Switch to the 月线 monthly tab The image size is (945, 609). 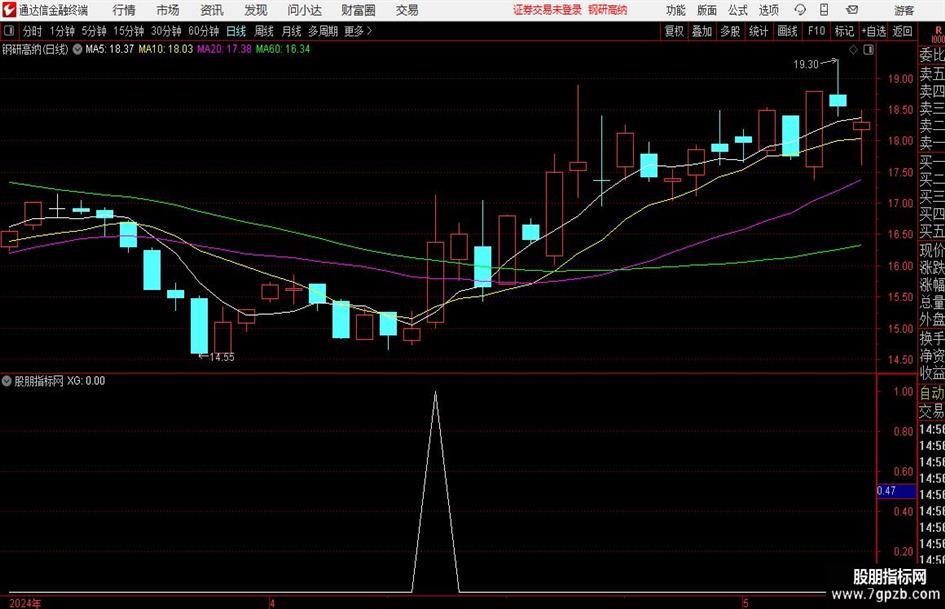[x=292, y=31]
